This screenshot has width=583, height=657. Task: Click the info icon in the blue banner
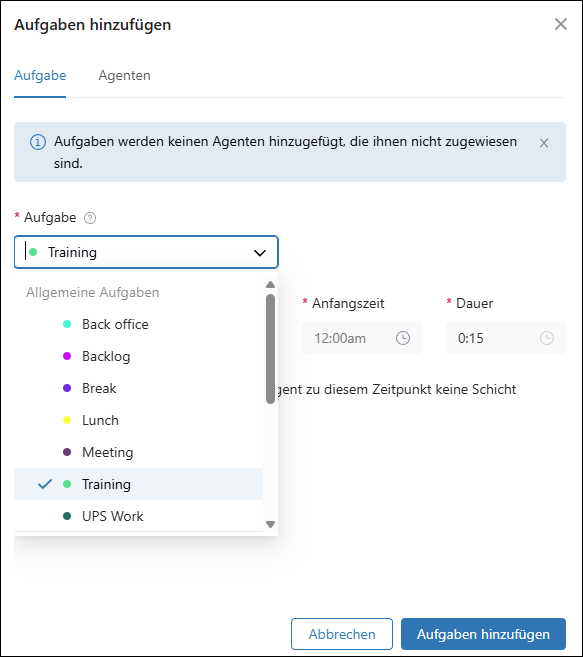[38, 142]
